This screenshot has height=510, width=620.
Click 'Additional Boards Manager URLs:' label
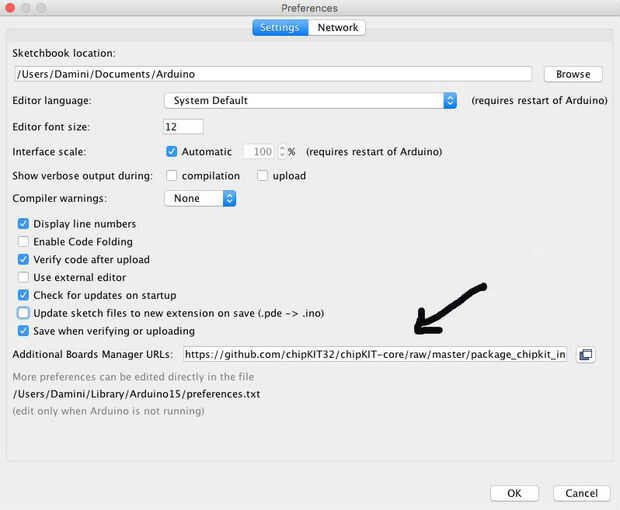93,354
